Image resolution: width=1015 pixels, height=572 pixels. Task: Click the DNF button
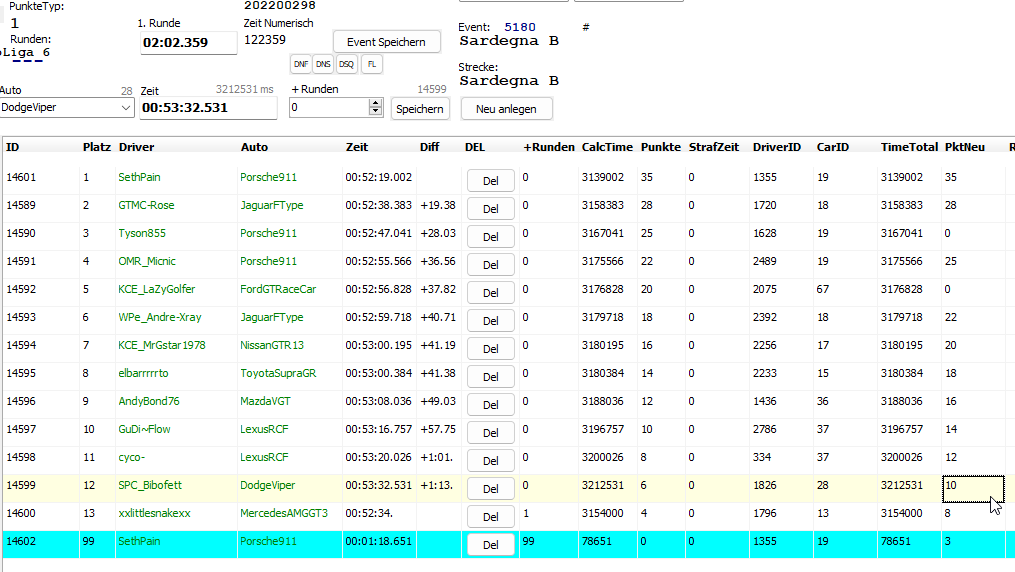300,64
